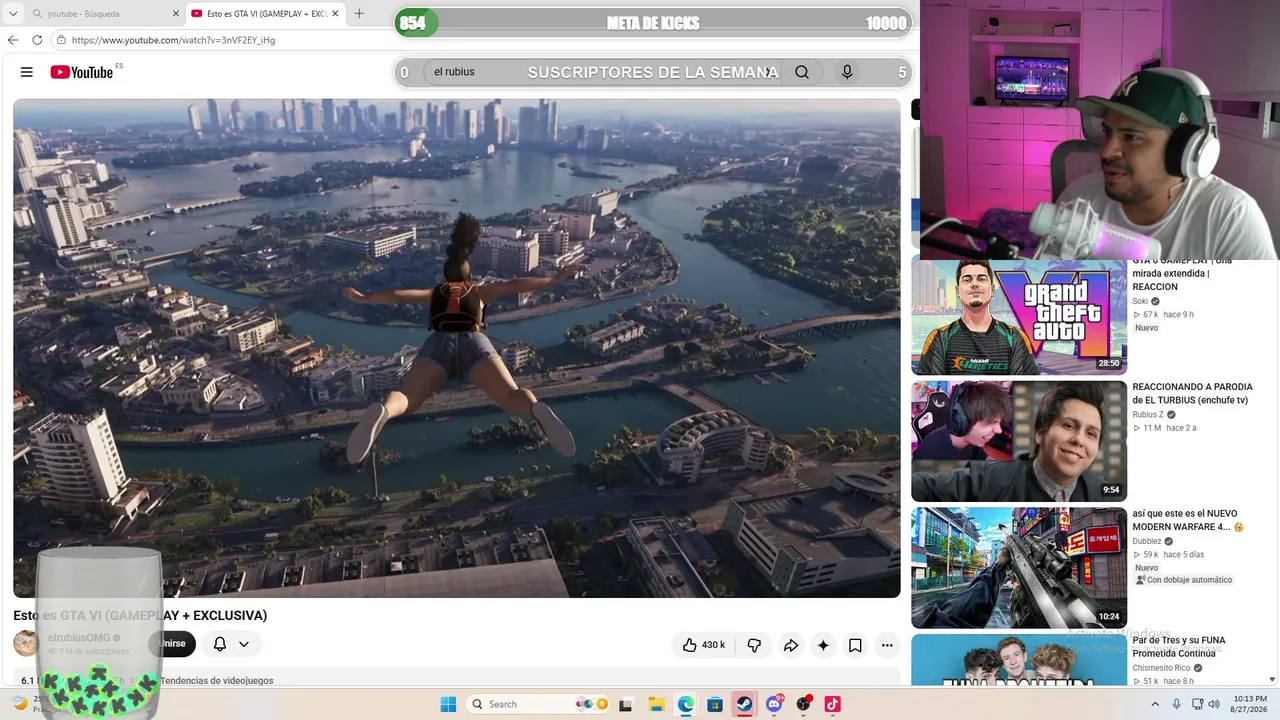Like the video with thumbs-up 430 k

(x=704, y=645)
